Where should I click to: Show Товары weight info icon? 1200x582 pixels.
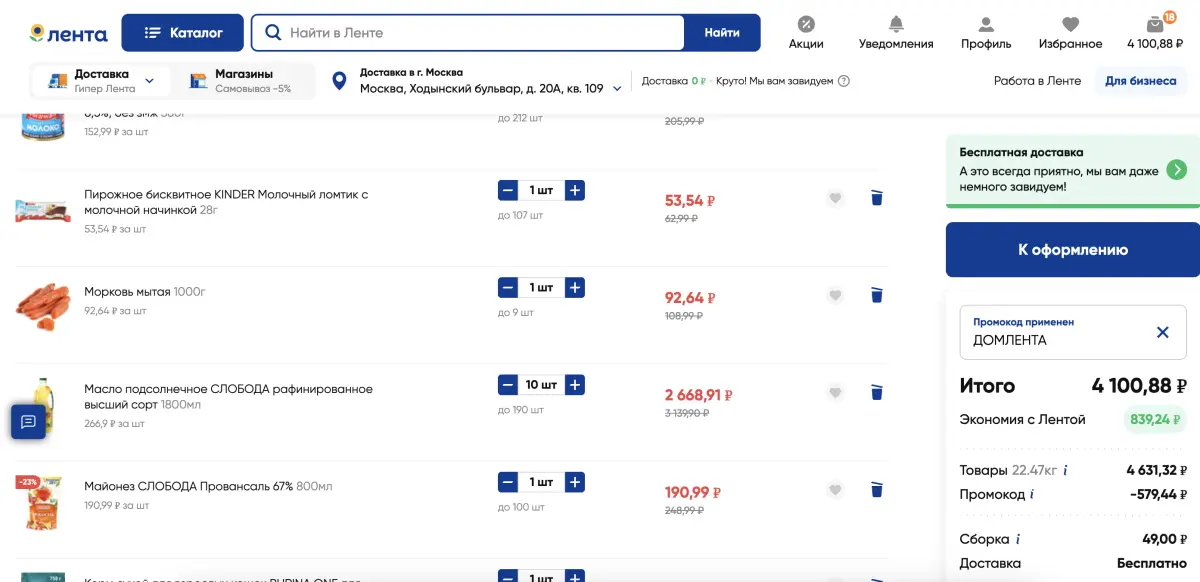click(x=1065, y=470)
